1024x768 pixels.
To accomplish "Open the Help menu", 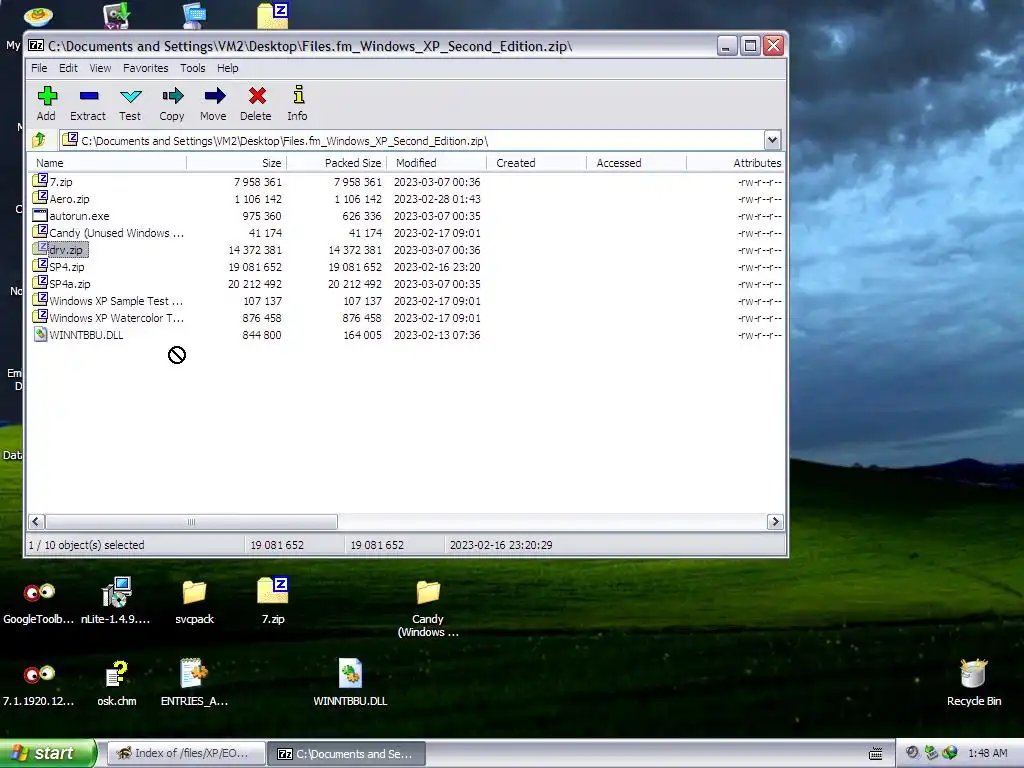I will pyautogui.click(x=227, y=68).
